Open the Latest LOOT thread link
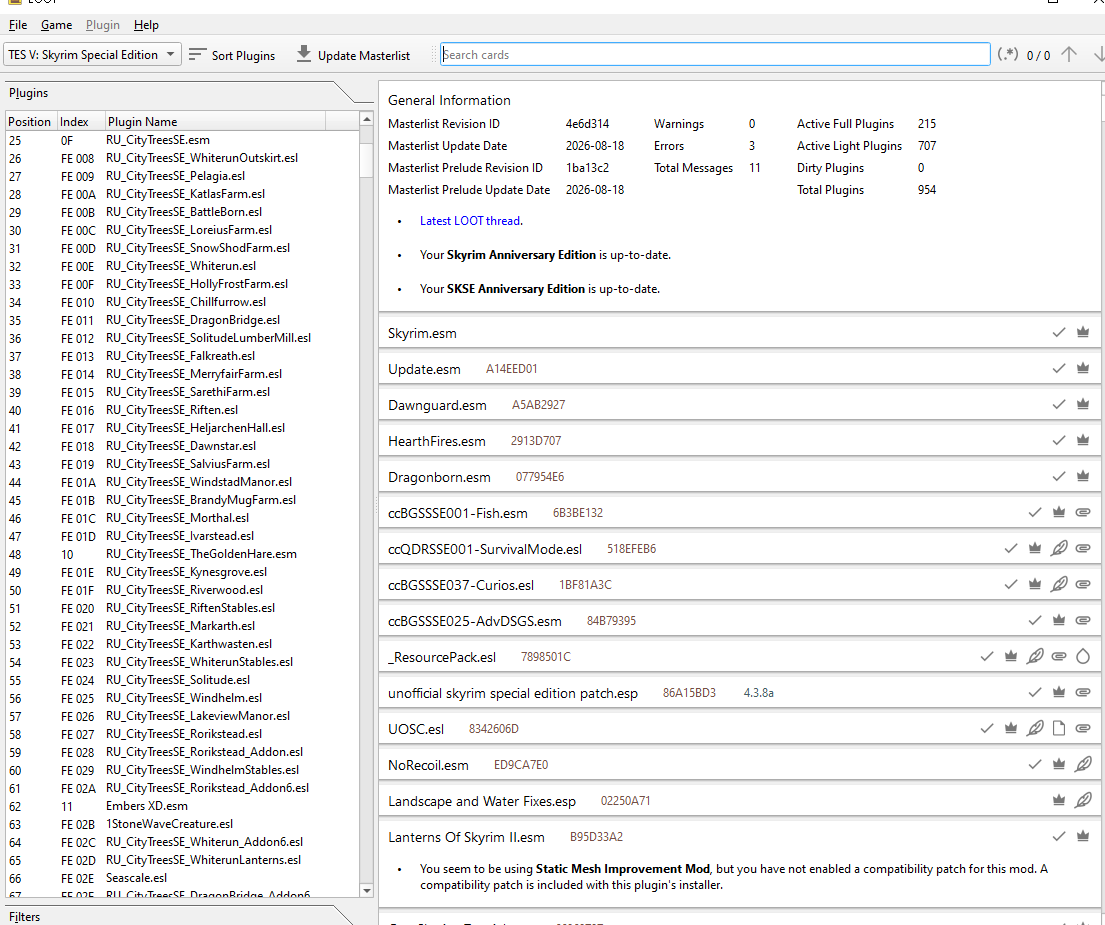 (470, 221)
